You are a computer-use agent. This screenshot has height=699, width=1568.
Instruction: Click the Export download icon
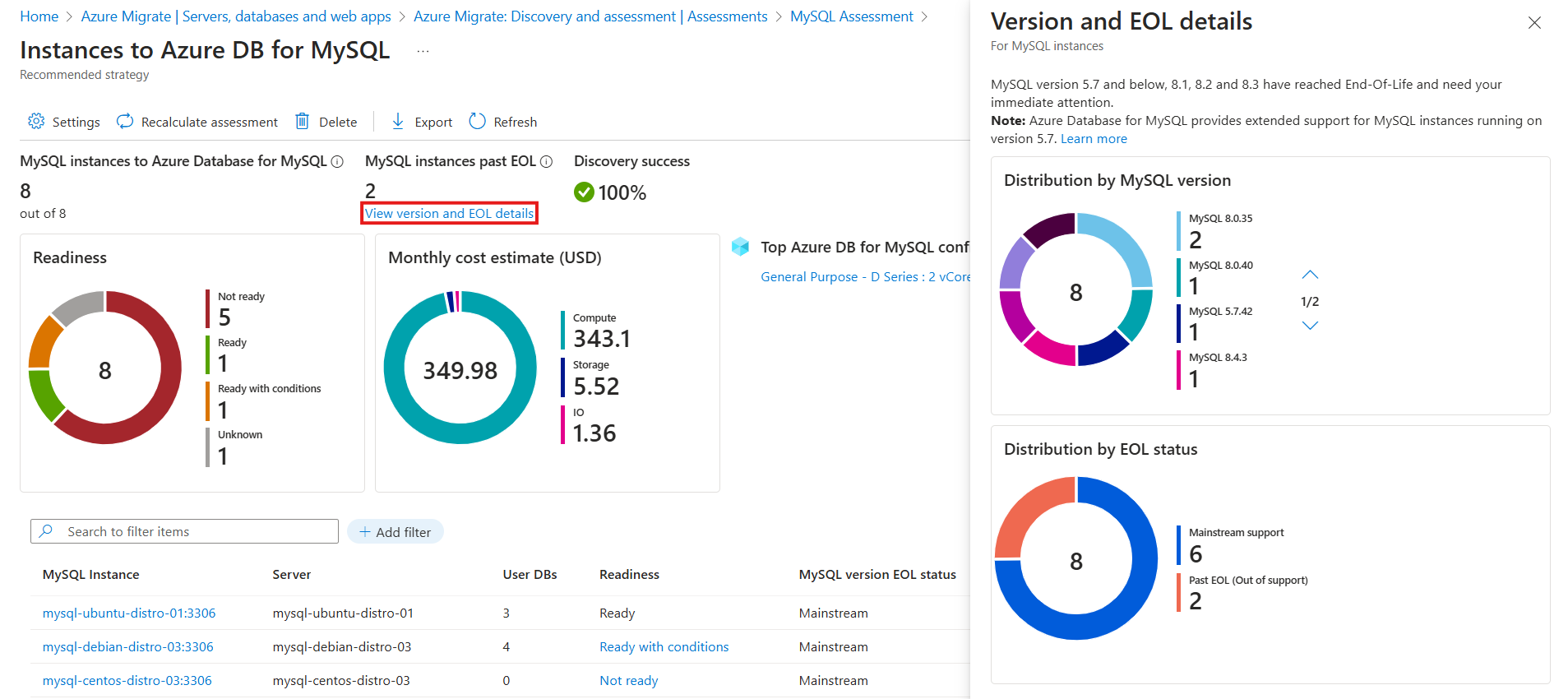click(x=398, y=122)
